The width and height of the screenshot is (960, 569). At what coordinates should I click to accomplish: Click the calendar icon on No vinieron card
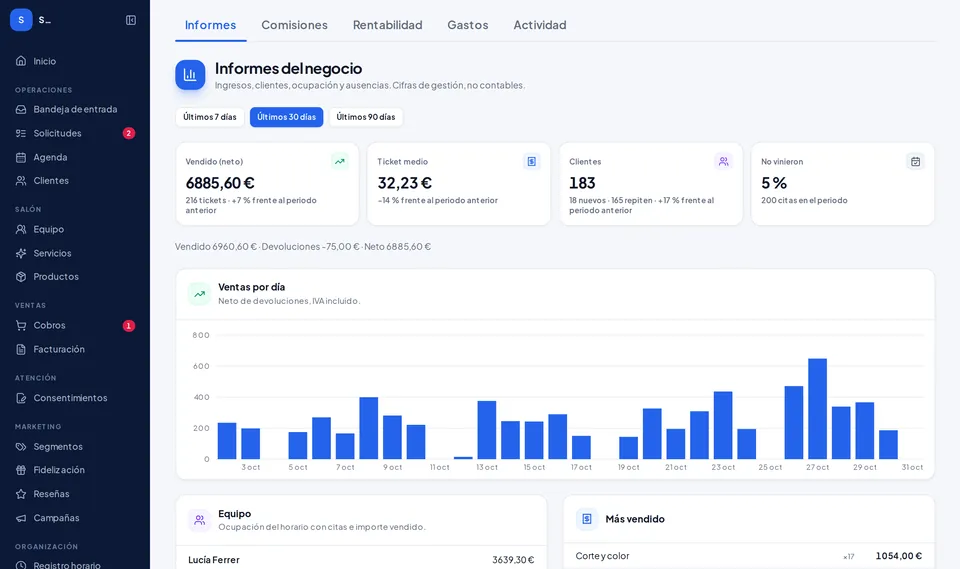pyautogui.click(x=915, y=162)
